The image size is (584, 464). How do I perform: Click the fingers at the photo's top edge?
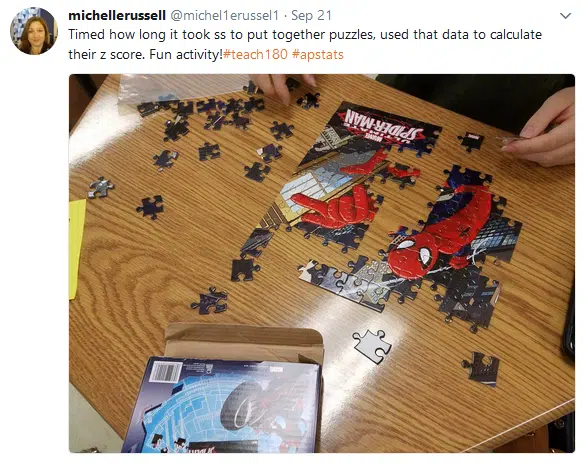coord(282,86)
